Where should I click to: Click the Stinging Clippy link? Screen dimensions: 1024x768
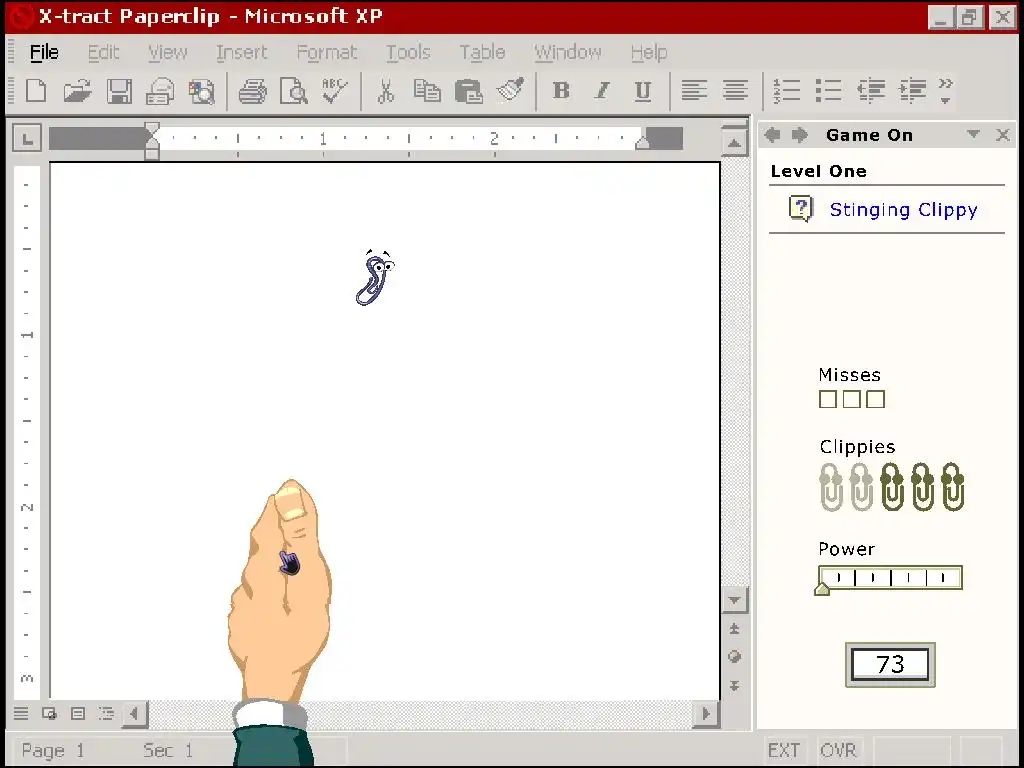(x=903, y=210)
